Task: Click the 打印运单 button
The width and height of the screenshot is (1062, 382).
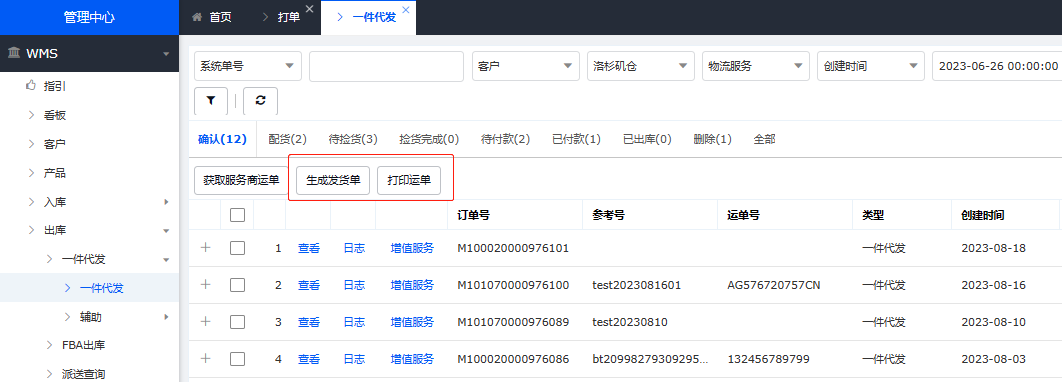Action: (x=409, y=181)
